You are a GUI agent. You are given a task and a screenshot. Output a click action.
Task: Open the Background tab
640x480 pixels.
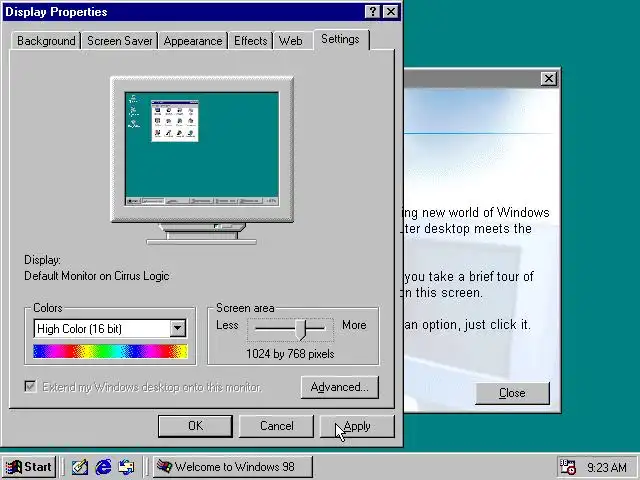pyautogui.click(x=46, y=41)
